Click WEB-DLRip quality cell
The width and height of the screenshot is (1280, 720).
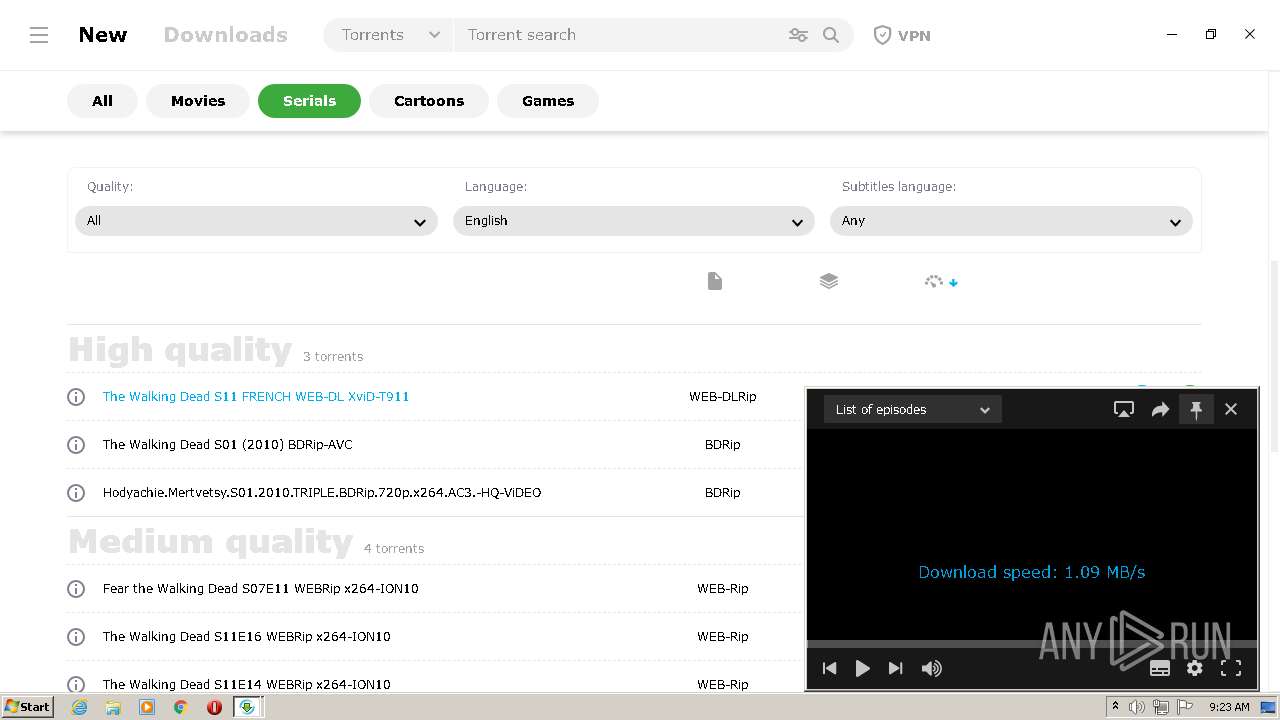tap(722, 397)
